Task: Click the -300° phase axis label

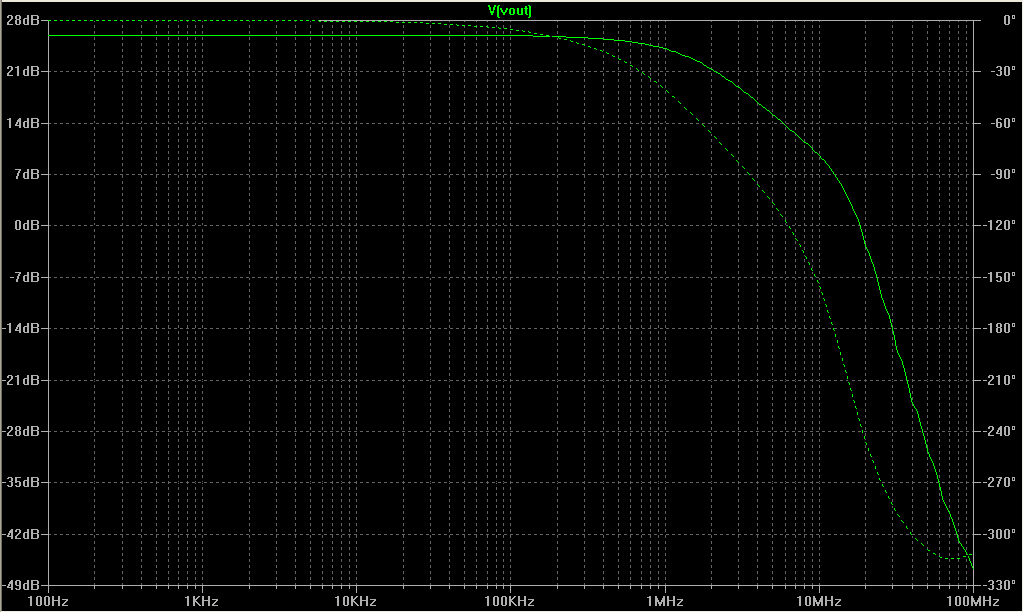Action: [1000, 533]
